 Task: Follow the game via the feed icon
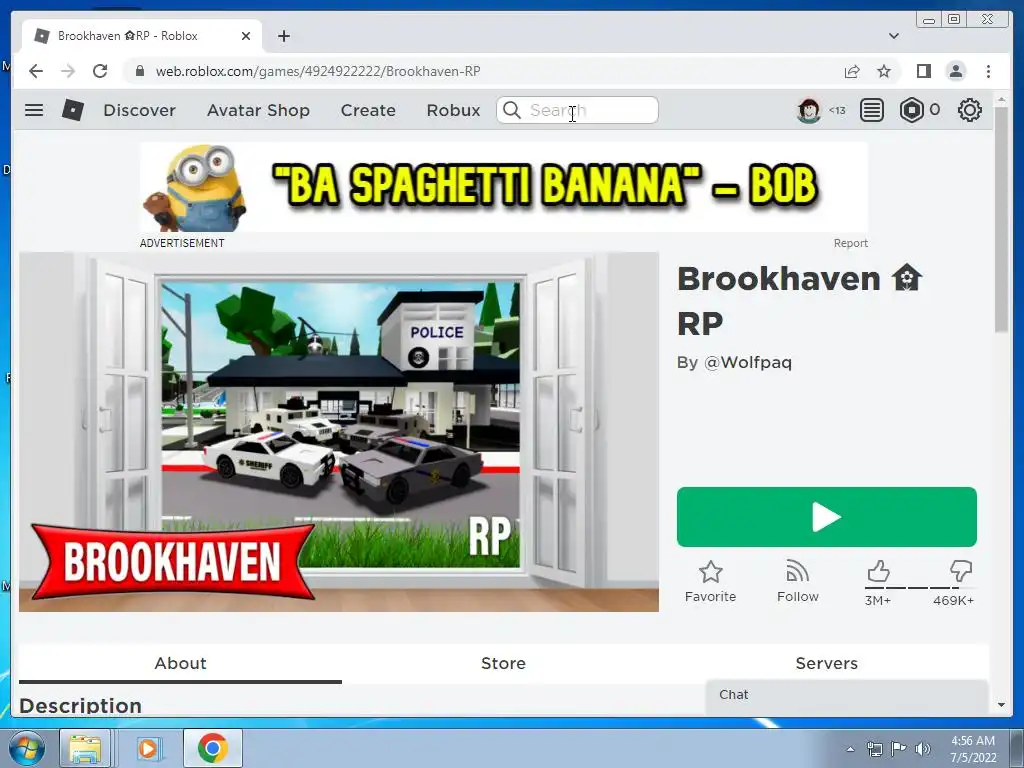(797, 571)
